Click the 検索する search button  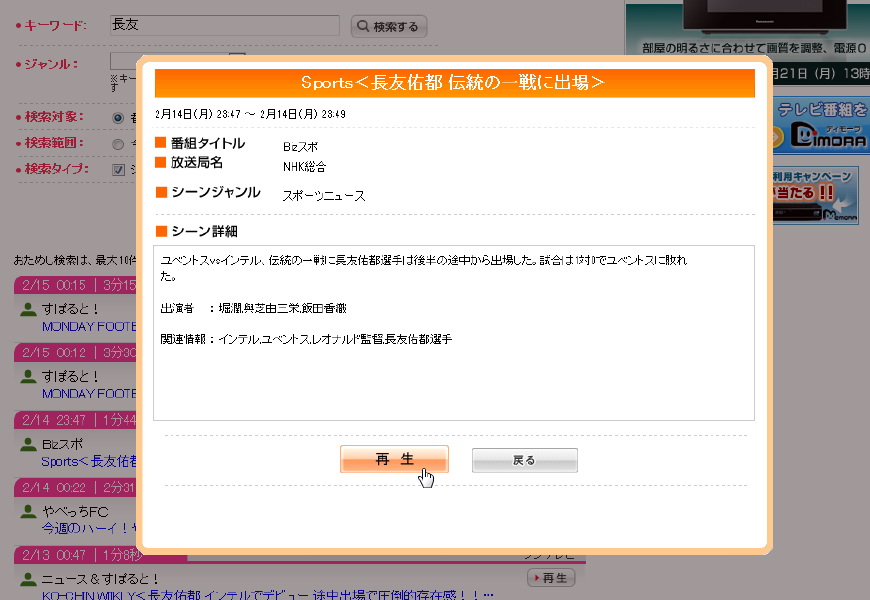tap(389, 27)
